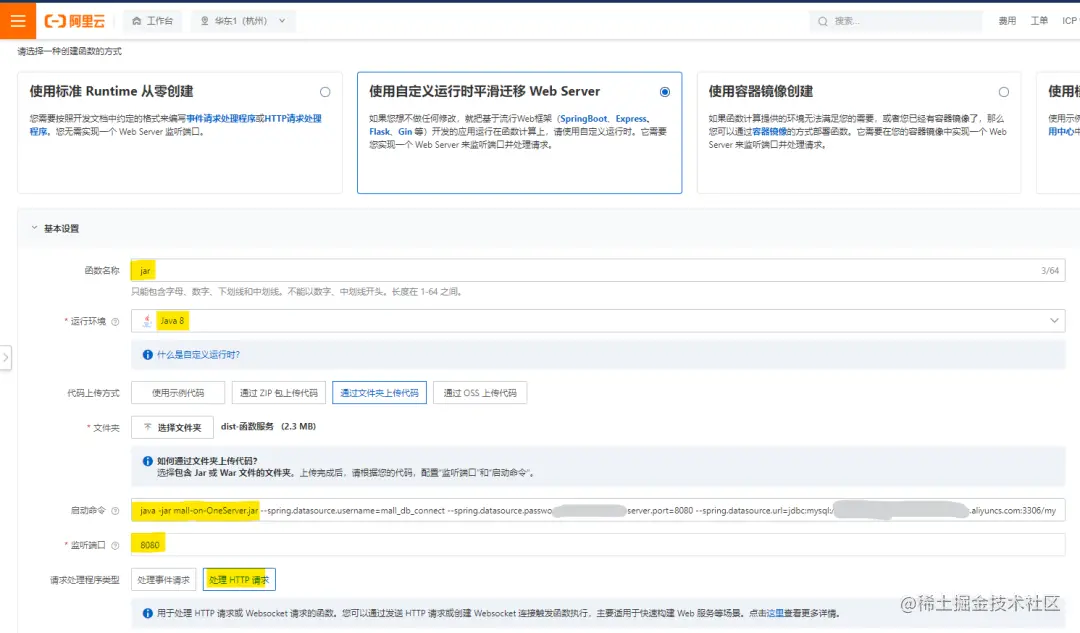Select 使用容器镜像创建 radio button
This screenshot has width=1080, height=633.
point(1004,92)
